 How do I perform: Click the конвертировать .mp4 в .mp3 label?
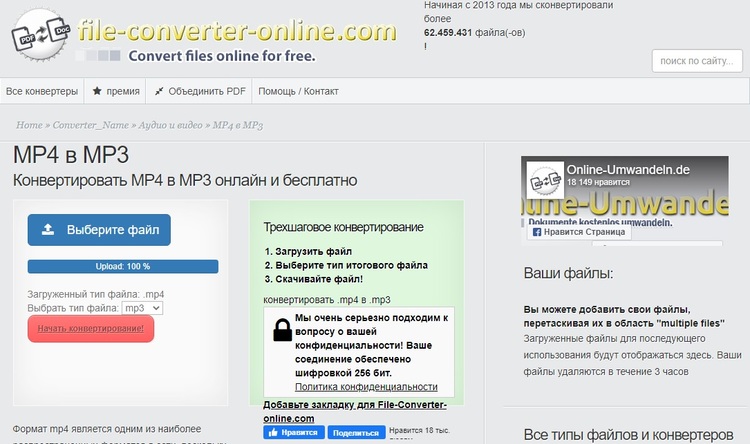pyautogui.click(x=327, y=300)
